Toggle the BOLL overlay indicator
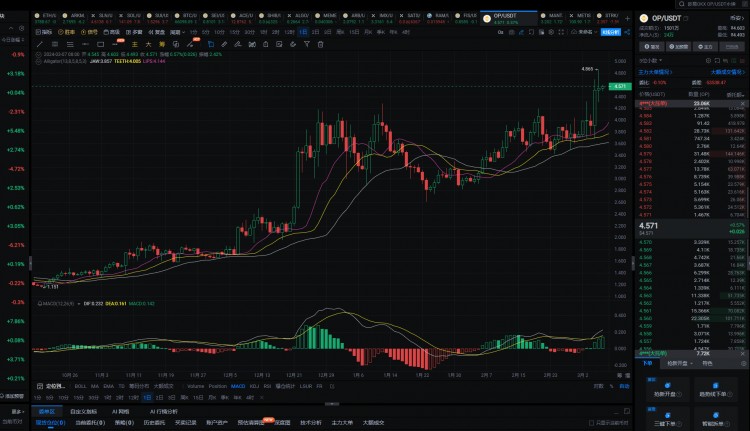The width and height of the screenshot is (750, 431). click(80, 386)
